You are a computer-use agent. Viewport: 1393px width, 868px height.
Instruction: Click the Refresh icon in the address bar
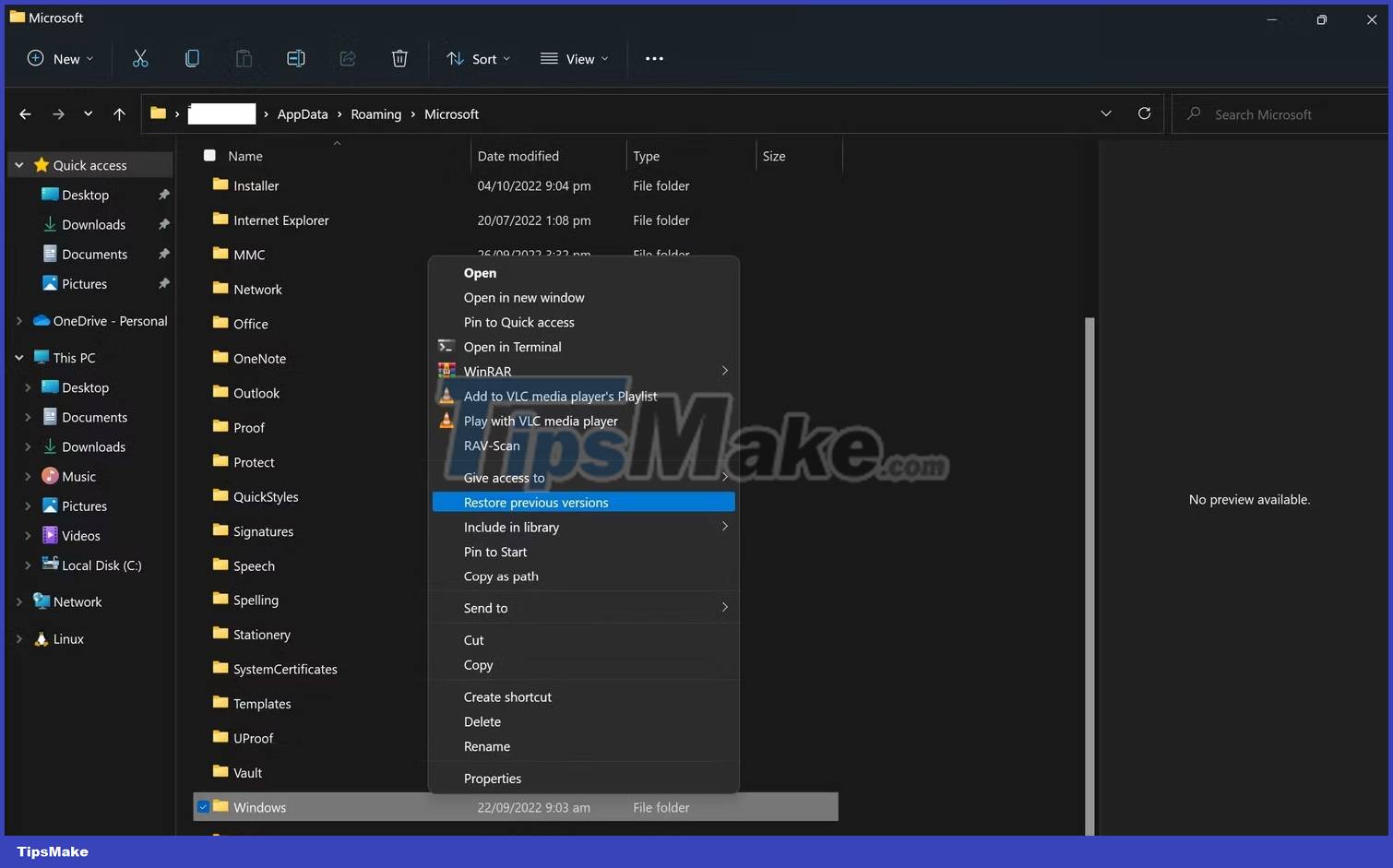[x=1144, y=113]
